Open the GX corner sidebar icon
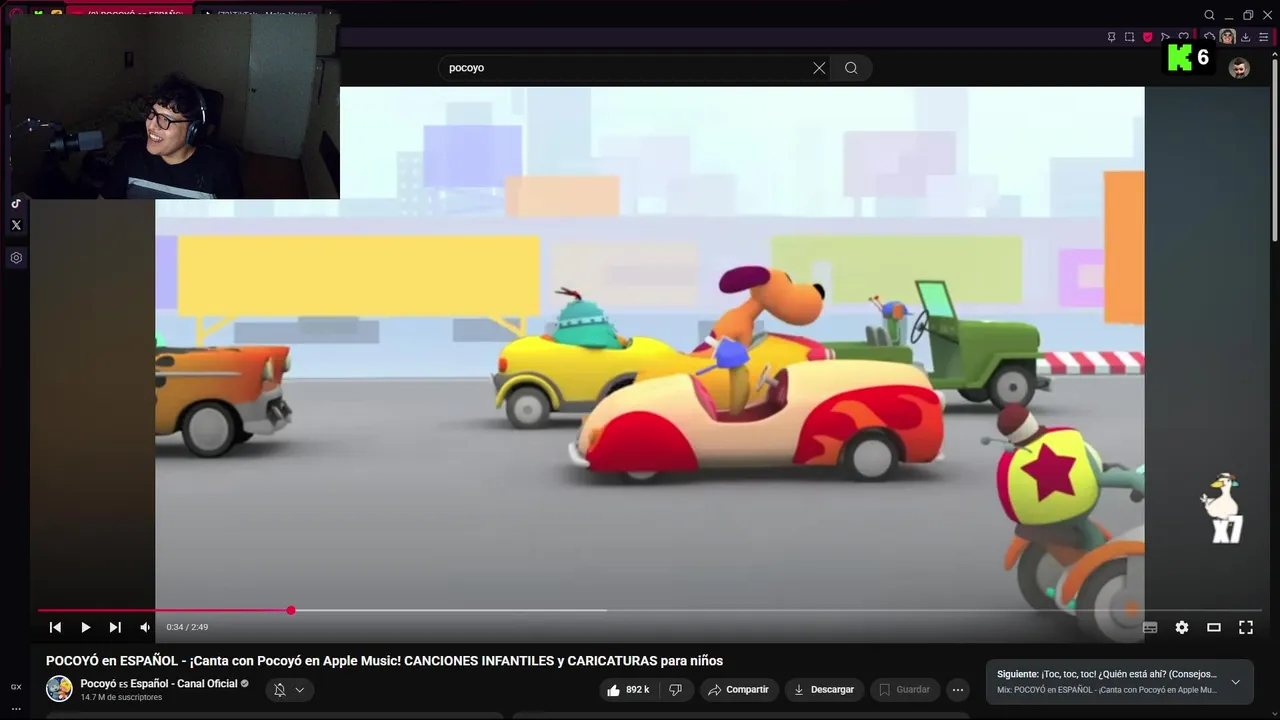1280x720 pixels. click(x=16, y=687)
